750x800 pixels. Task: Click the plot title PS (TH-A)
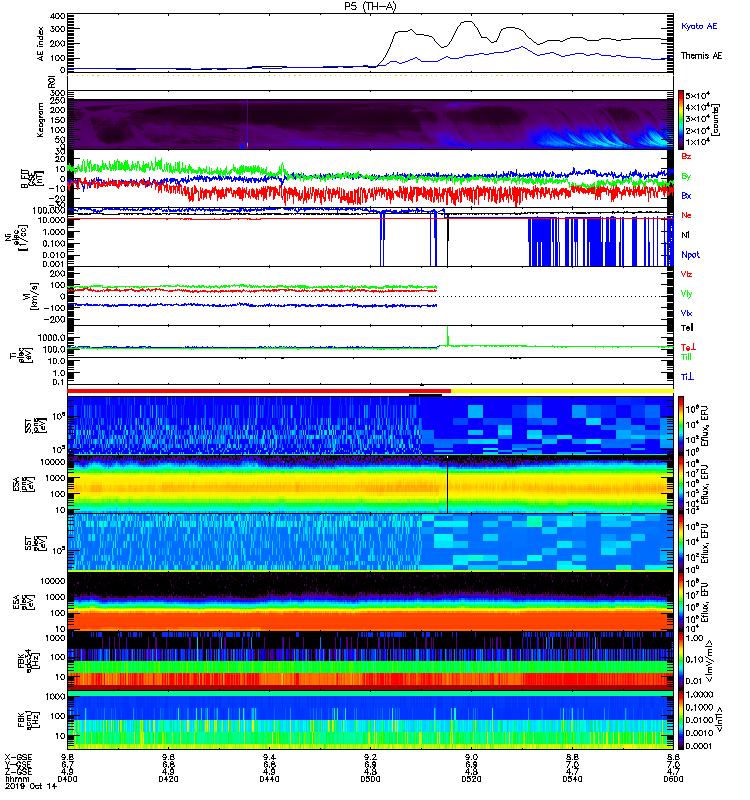point(370,6)
